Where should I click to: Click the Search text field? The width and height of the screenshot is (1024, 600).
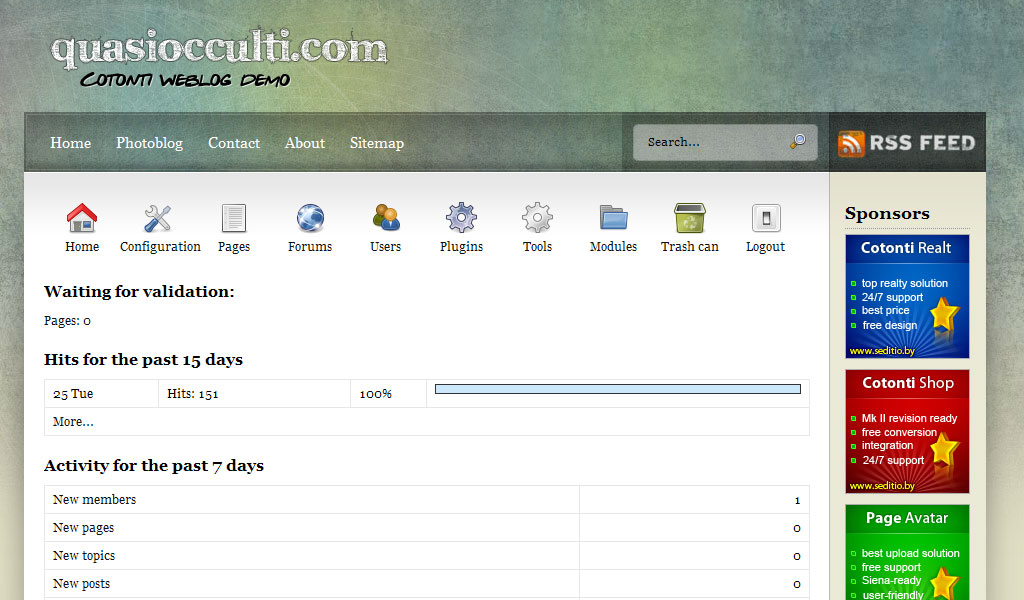coord(710,142)
